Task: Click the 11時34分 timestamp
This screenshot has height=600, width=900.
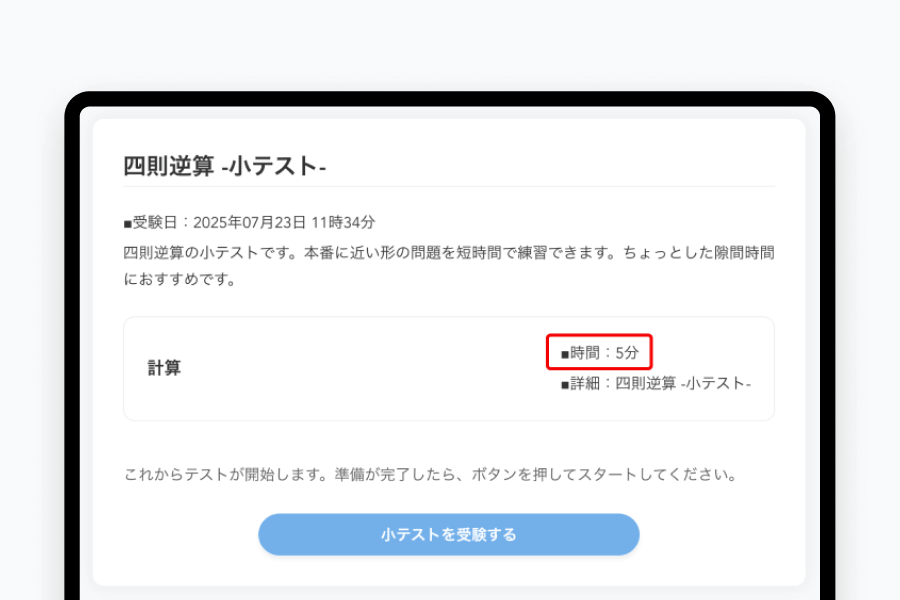Action: pos(343,222)
